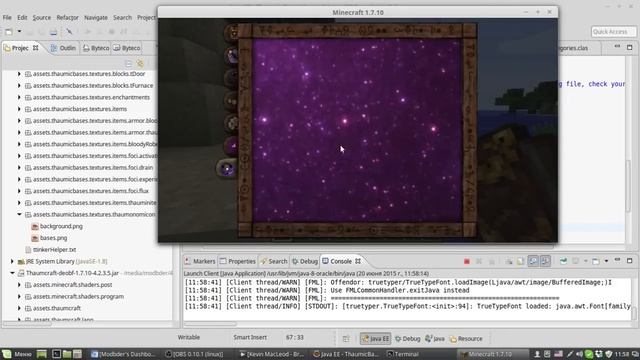Expand assets.thaumicbases.textures.blocks.tFurnace package
Screen dimensions: 640x360
coord(19,85)
